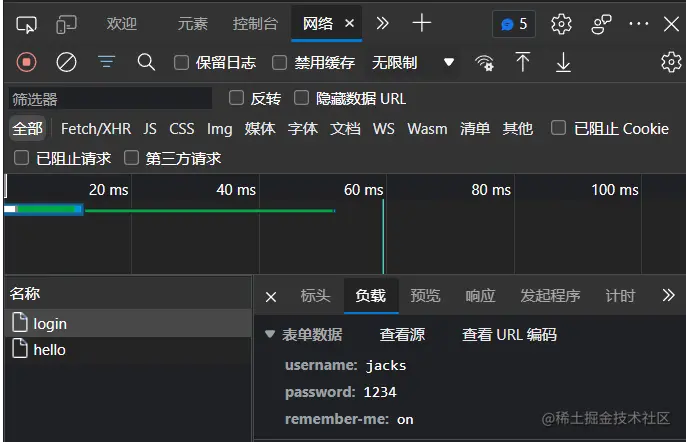Filter by 媒体 requests
This screenshot has height=442, width=686.
pos(260,129)
